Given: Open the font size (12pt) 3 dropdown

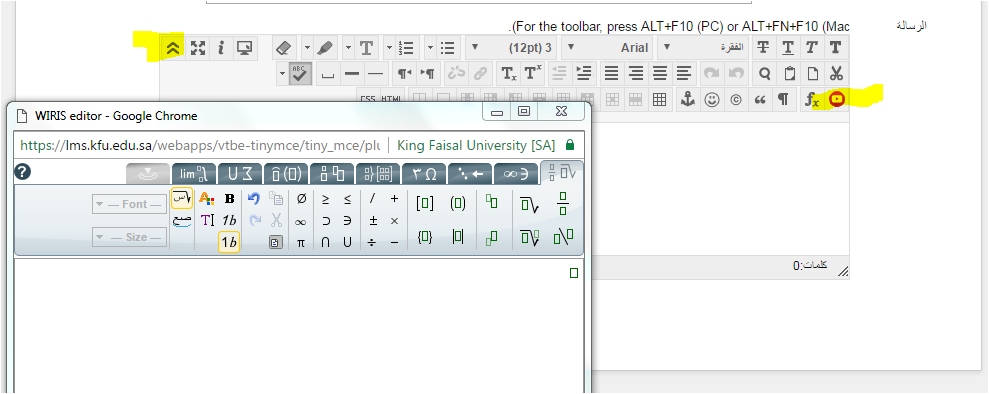Looking at the screenshot, I should [x=511, y=48].
